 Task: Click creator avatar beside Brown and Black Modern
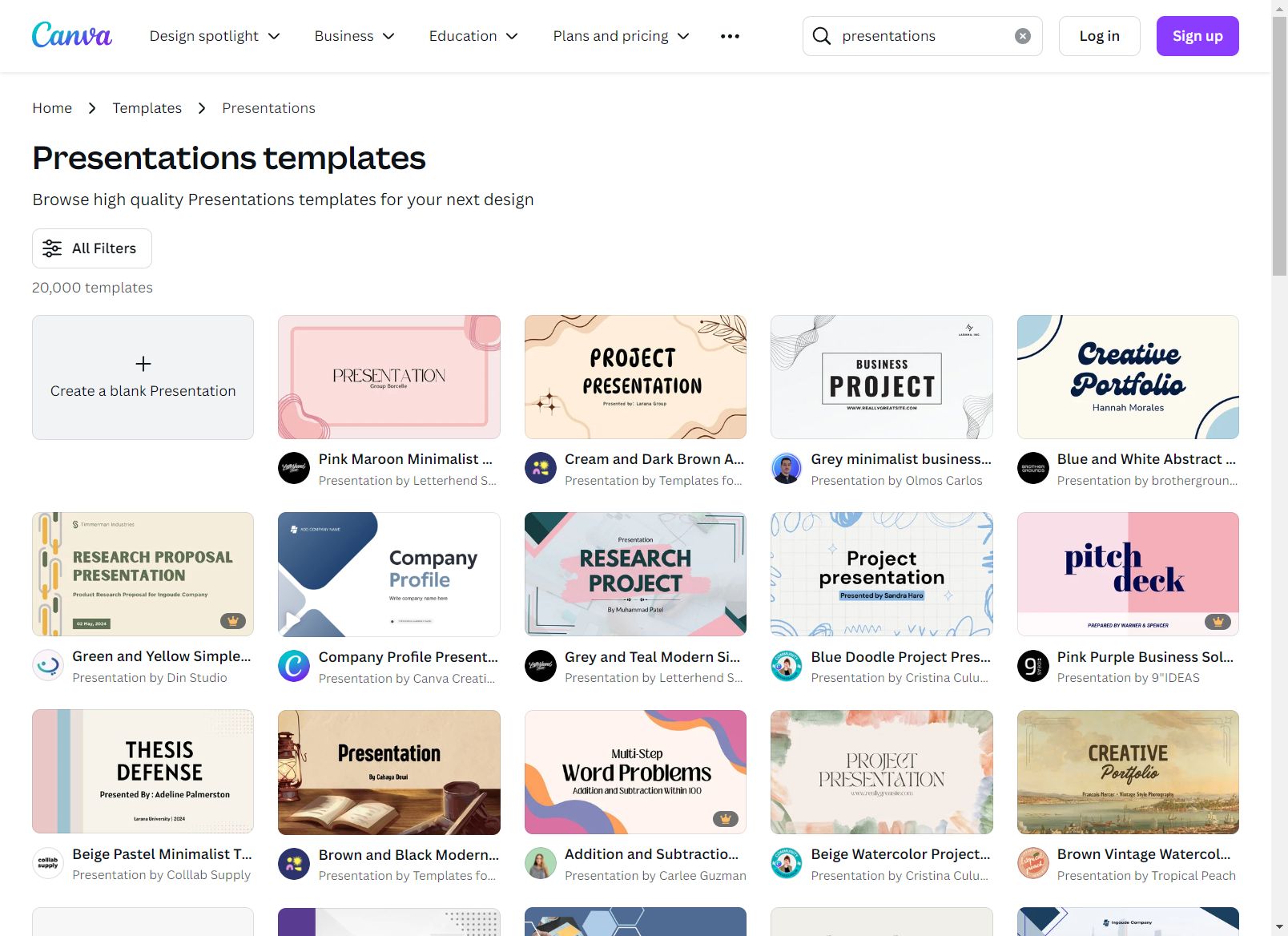click(x=294, y=864)
